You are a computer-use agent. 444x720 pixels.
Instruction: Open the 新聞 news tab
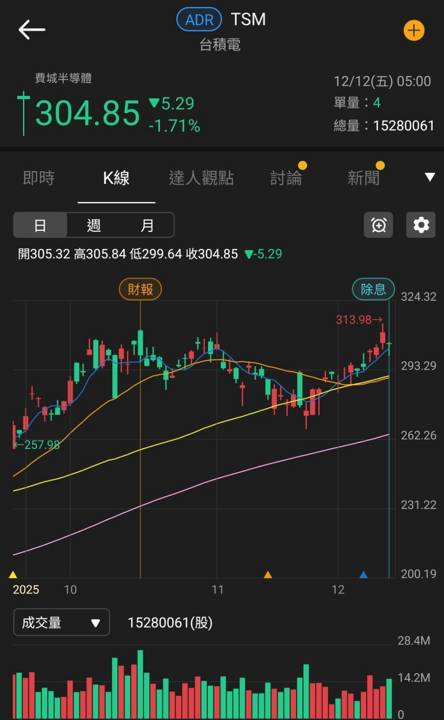pos(364,178)
